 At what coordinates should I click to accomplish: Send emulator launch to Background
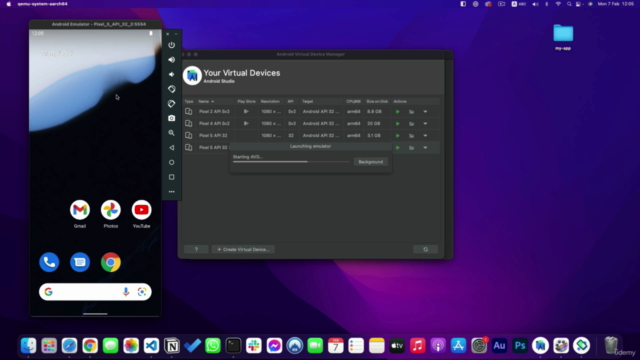point(371,162)
